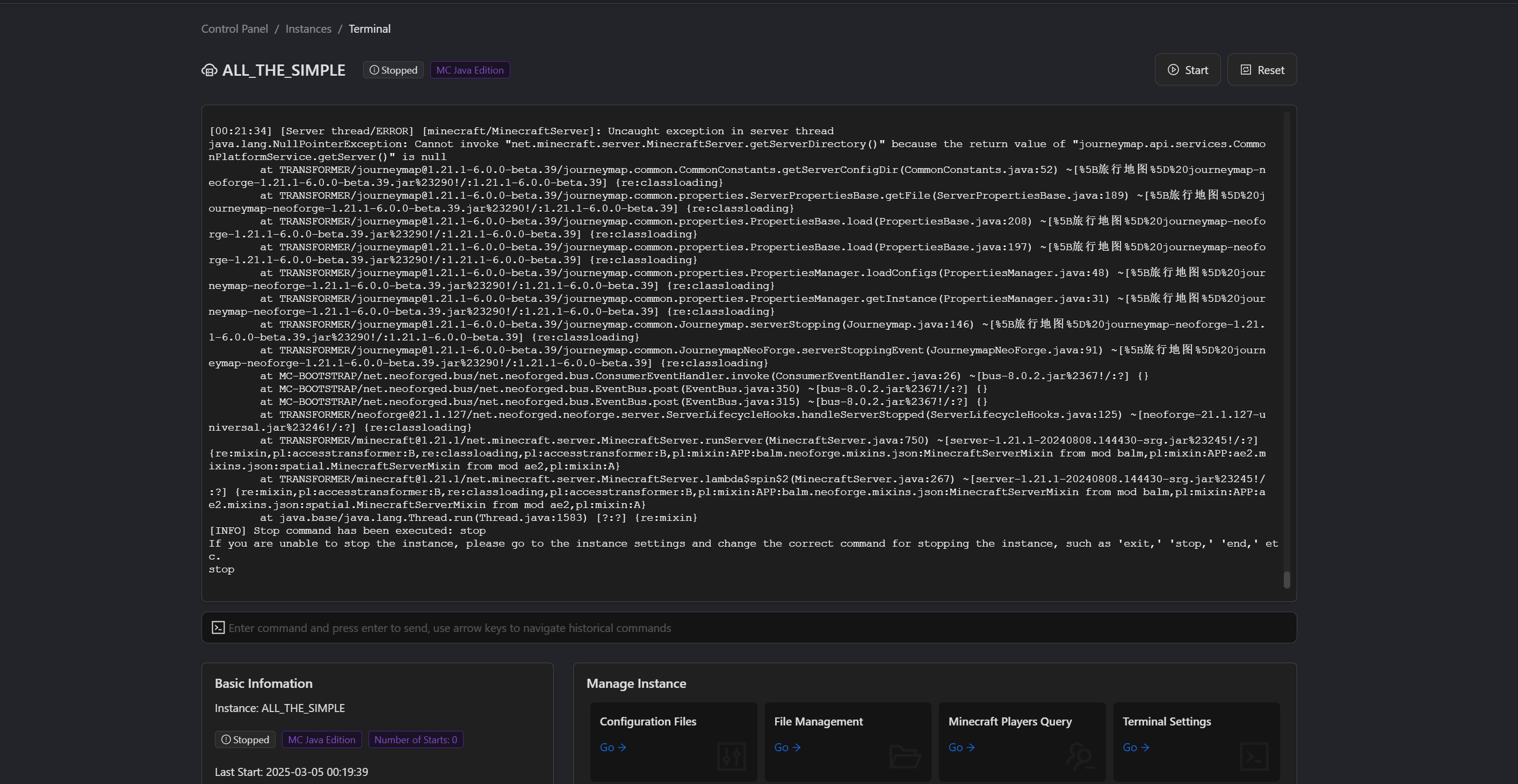Click the MC Java Edition tag in Basic Information

point(322,739)
